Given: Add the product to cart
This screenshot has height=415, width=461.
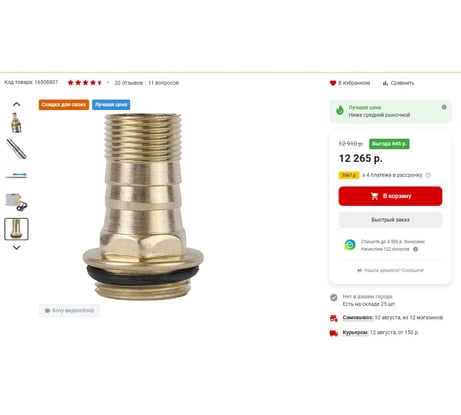Looking at the screenshot, I should tap(390, 196).
